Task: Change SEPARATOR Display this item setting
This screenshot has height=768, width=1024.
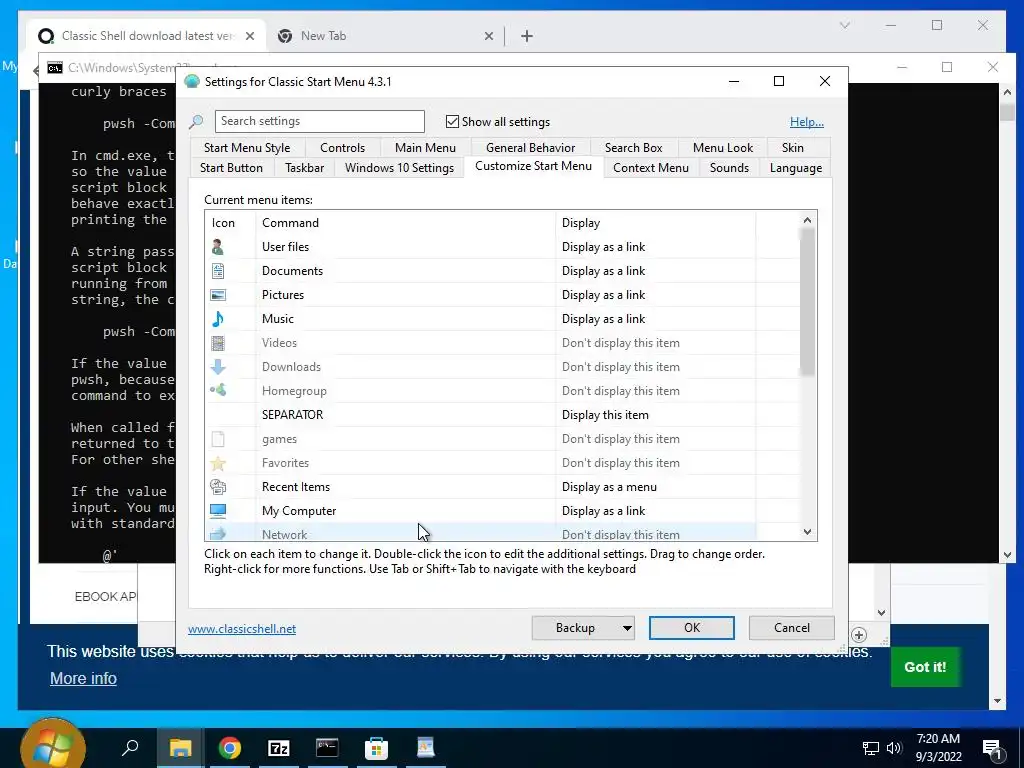Action: pyautogui.click(x=605, y=415)
